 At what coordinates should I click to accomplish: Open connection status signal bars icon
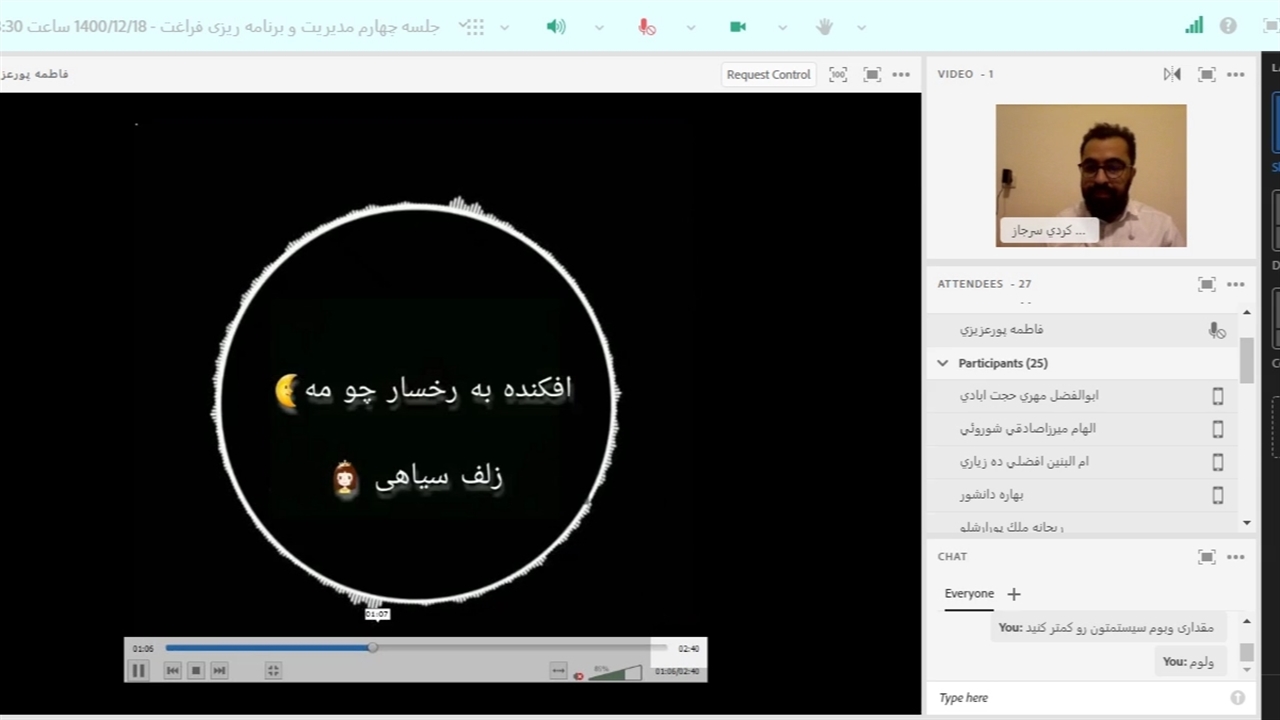click(x=1194, y=26)
